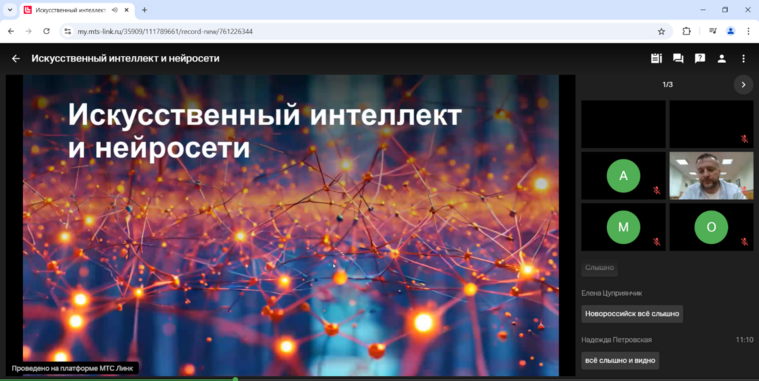Open a new browser tab
Image resolution: width=759 pixels, height=381 pixels.
click(144, 10)
